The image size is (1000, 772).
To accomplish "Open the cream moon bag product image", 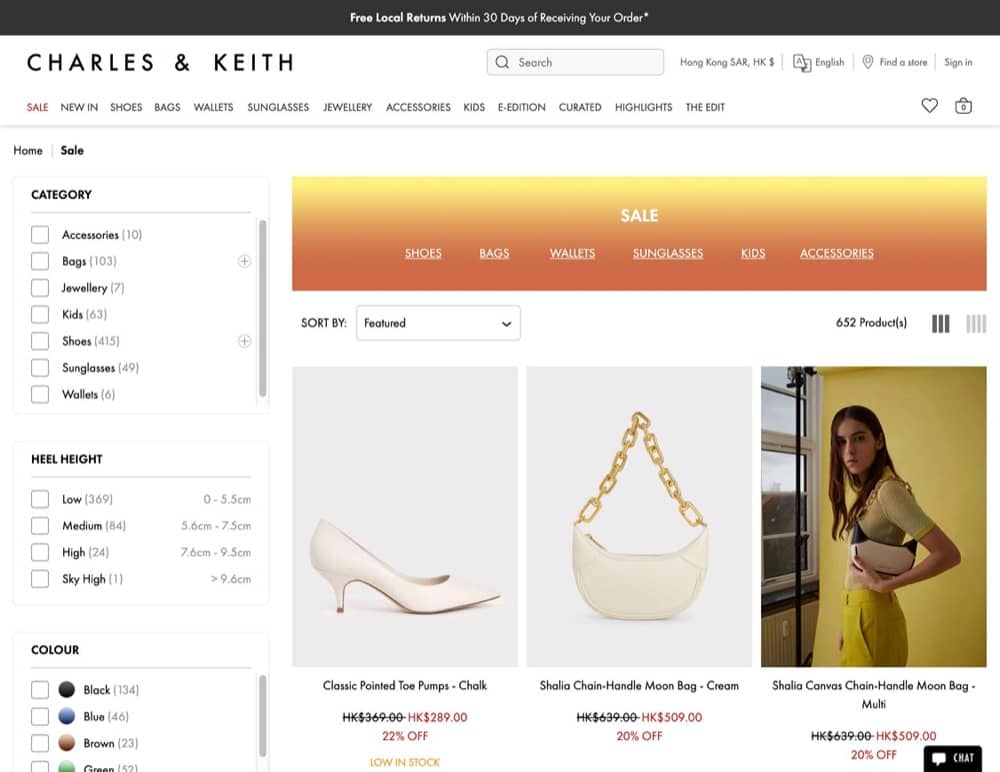I will click(x=639, y=517).
